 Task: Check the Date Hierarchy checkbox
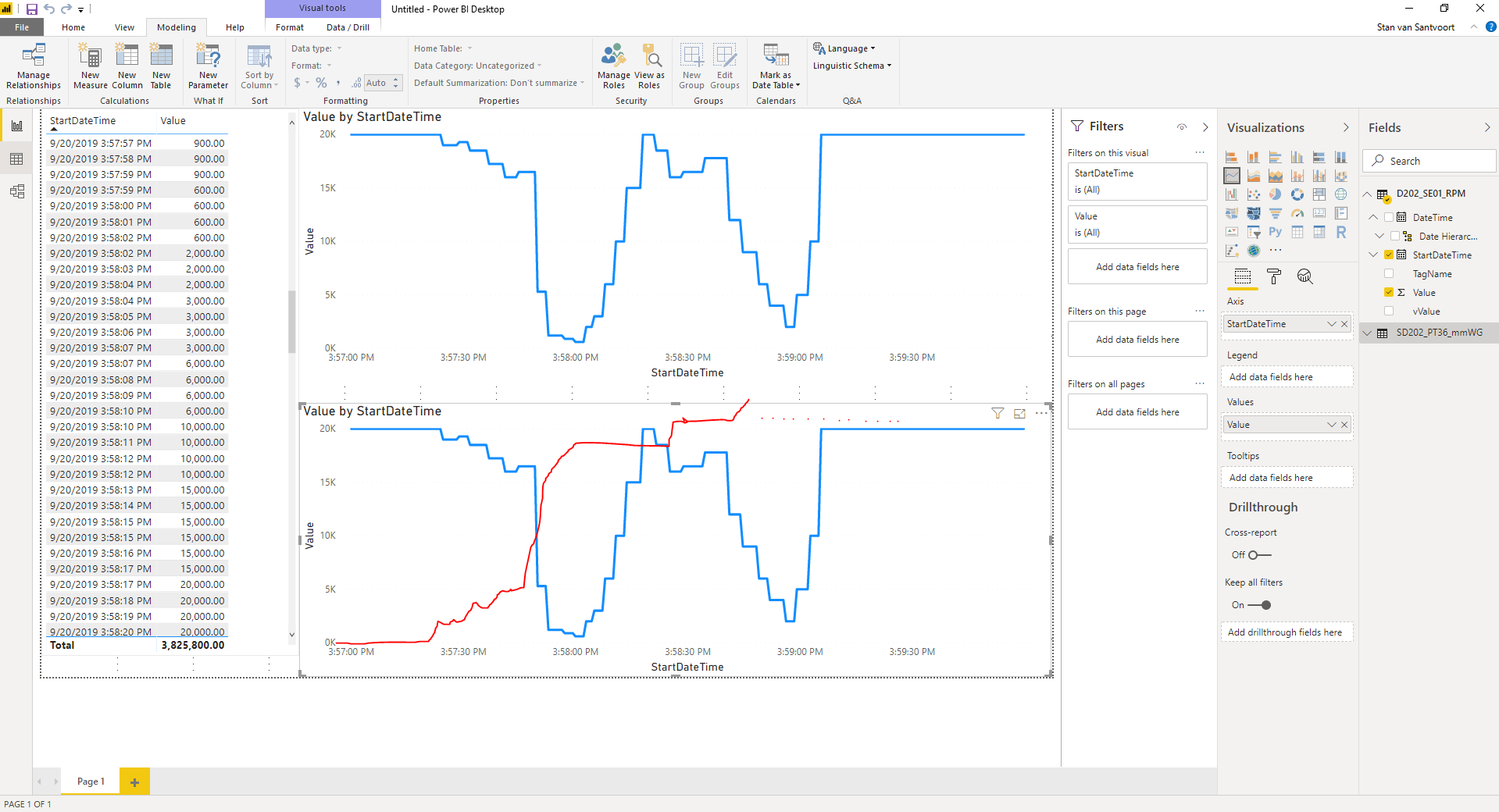[1395, 236]
